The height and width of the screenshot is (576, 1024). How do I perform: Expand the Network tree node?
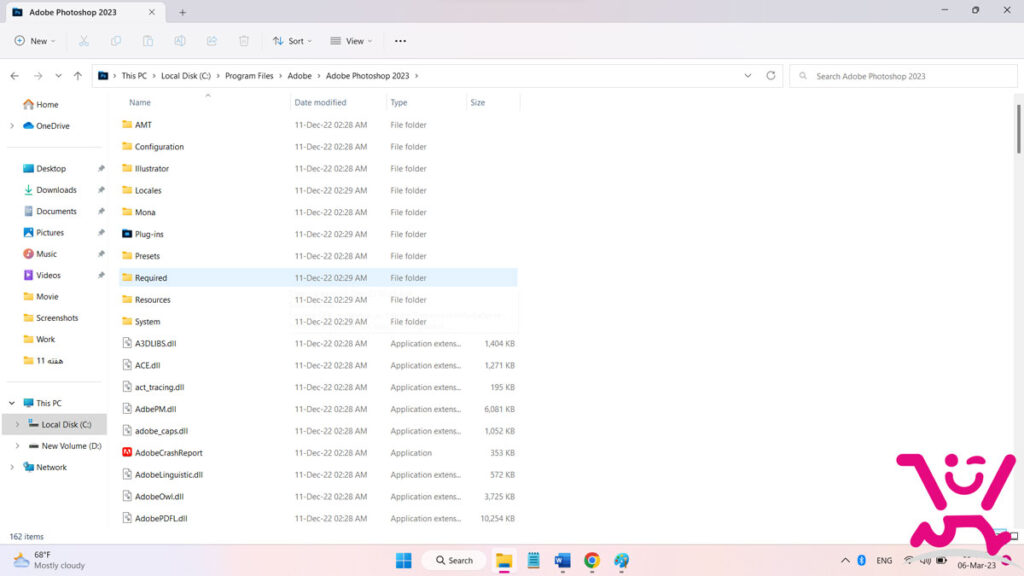point(12,468)
